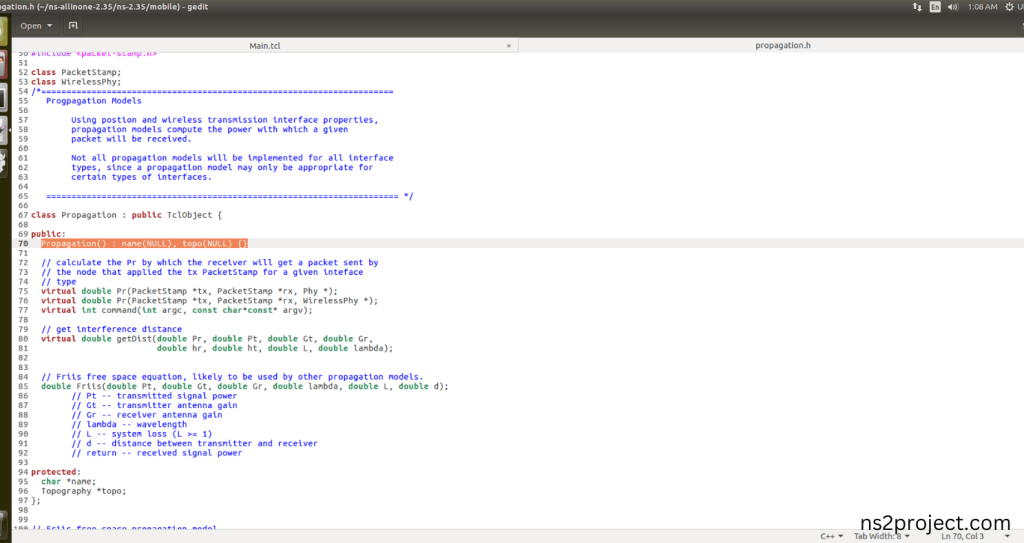This screenshot has height=543, width=1024.
Task: Click the 'virtual double getDist' line
Action: pyautogui.click(x=207, y=338)
